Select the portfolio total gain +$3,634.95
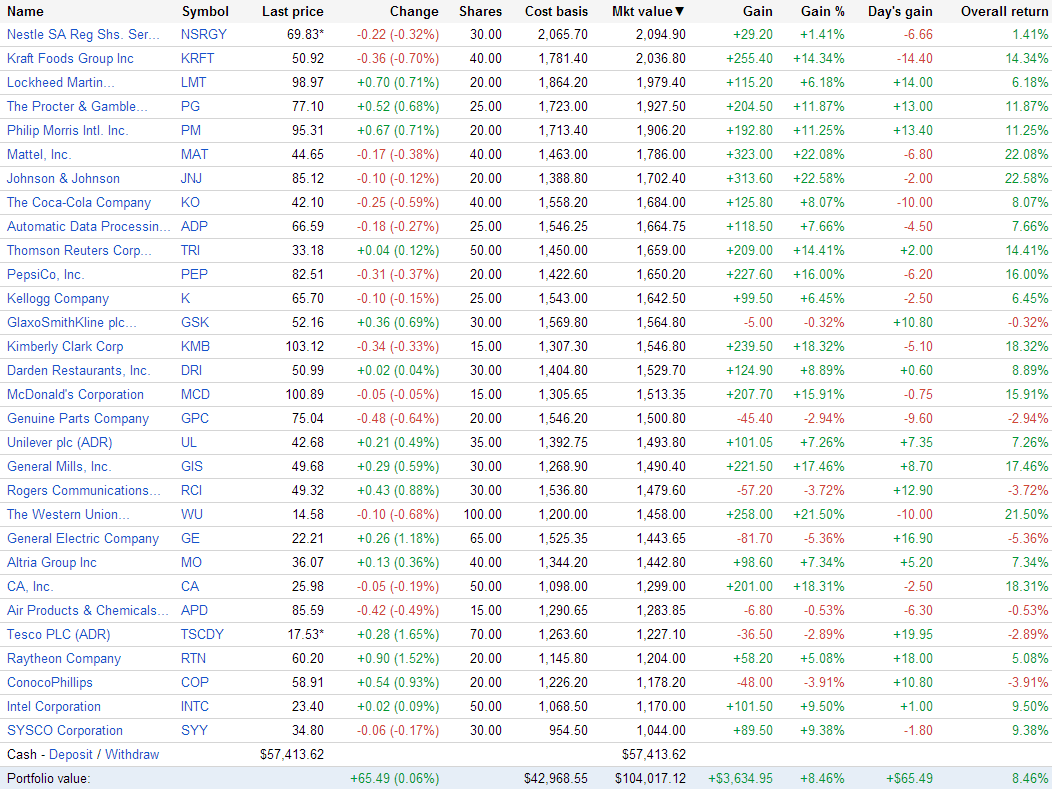1052x789 pixels. pos(741,779)
